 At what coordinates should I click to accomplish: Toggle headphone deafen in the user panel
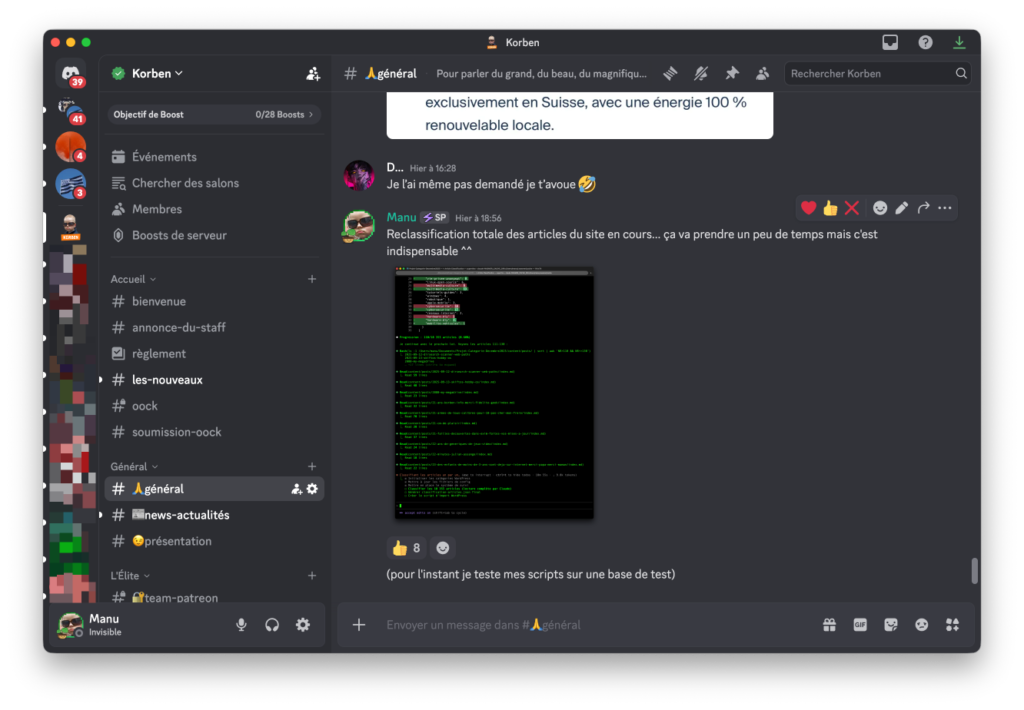(x=272, y=625)
